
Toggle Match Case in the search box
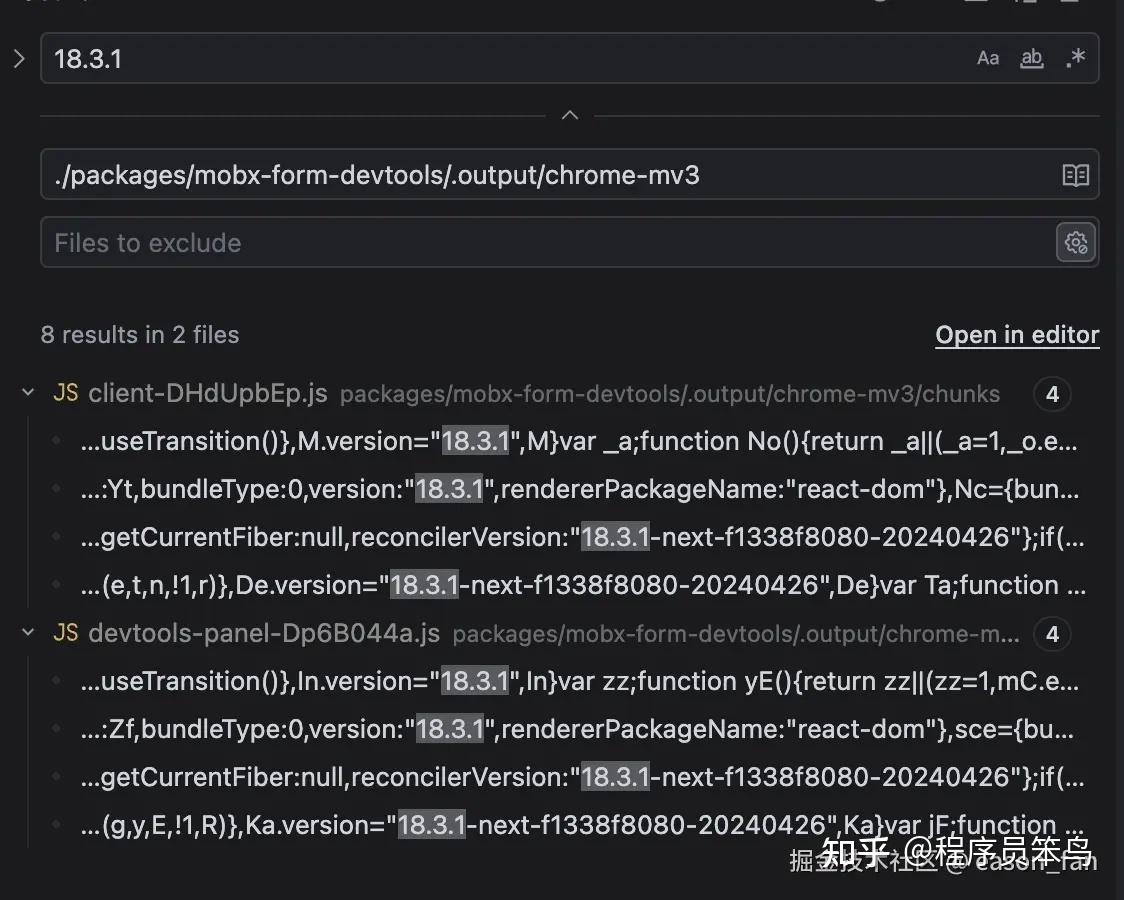pyautogui.click(x=988, y=58)
